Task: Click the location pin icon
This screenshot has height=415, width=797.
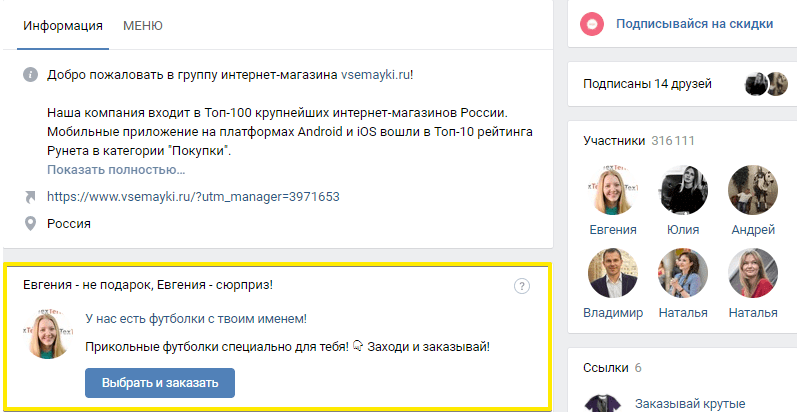Action: point(31,223)
